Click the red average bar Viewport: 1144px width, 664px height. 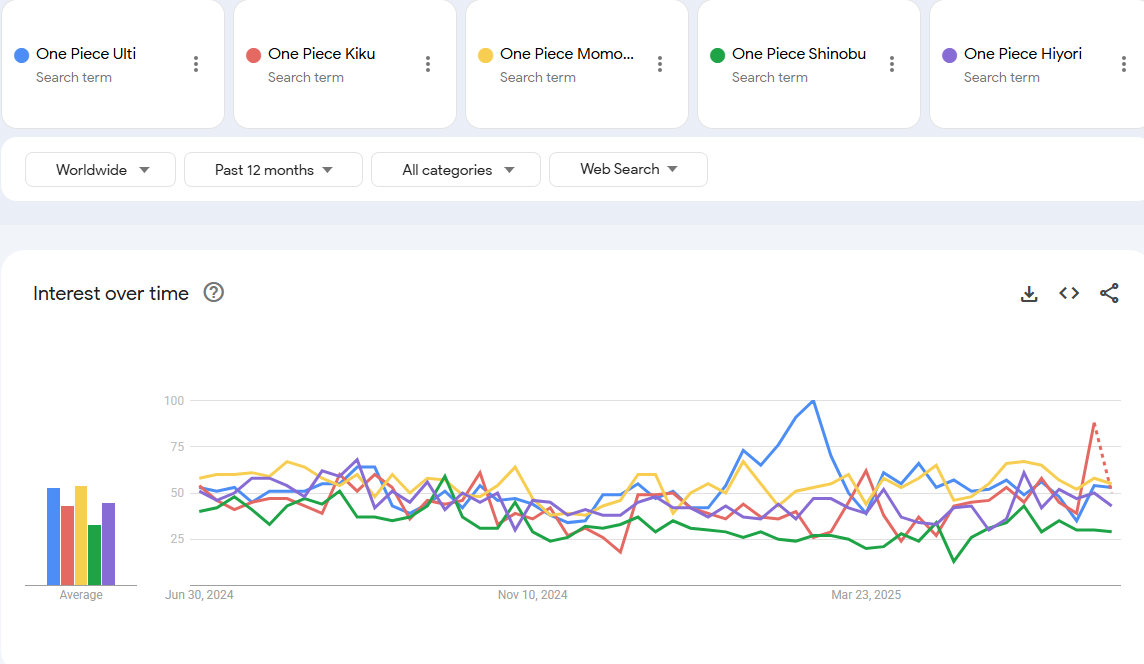(67, 545)
